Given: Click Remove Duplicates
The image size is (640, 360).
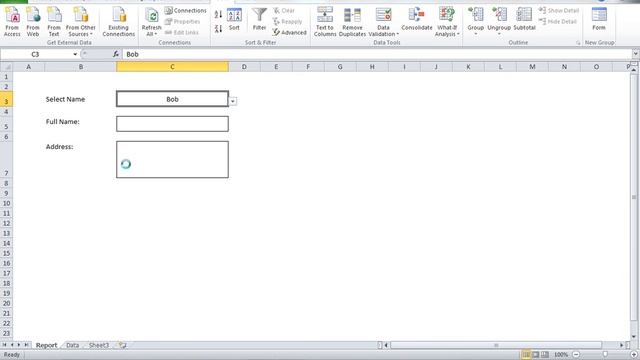Looking at the screenshot, I should pos(352,22).
